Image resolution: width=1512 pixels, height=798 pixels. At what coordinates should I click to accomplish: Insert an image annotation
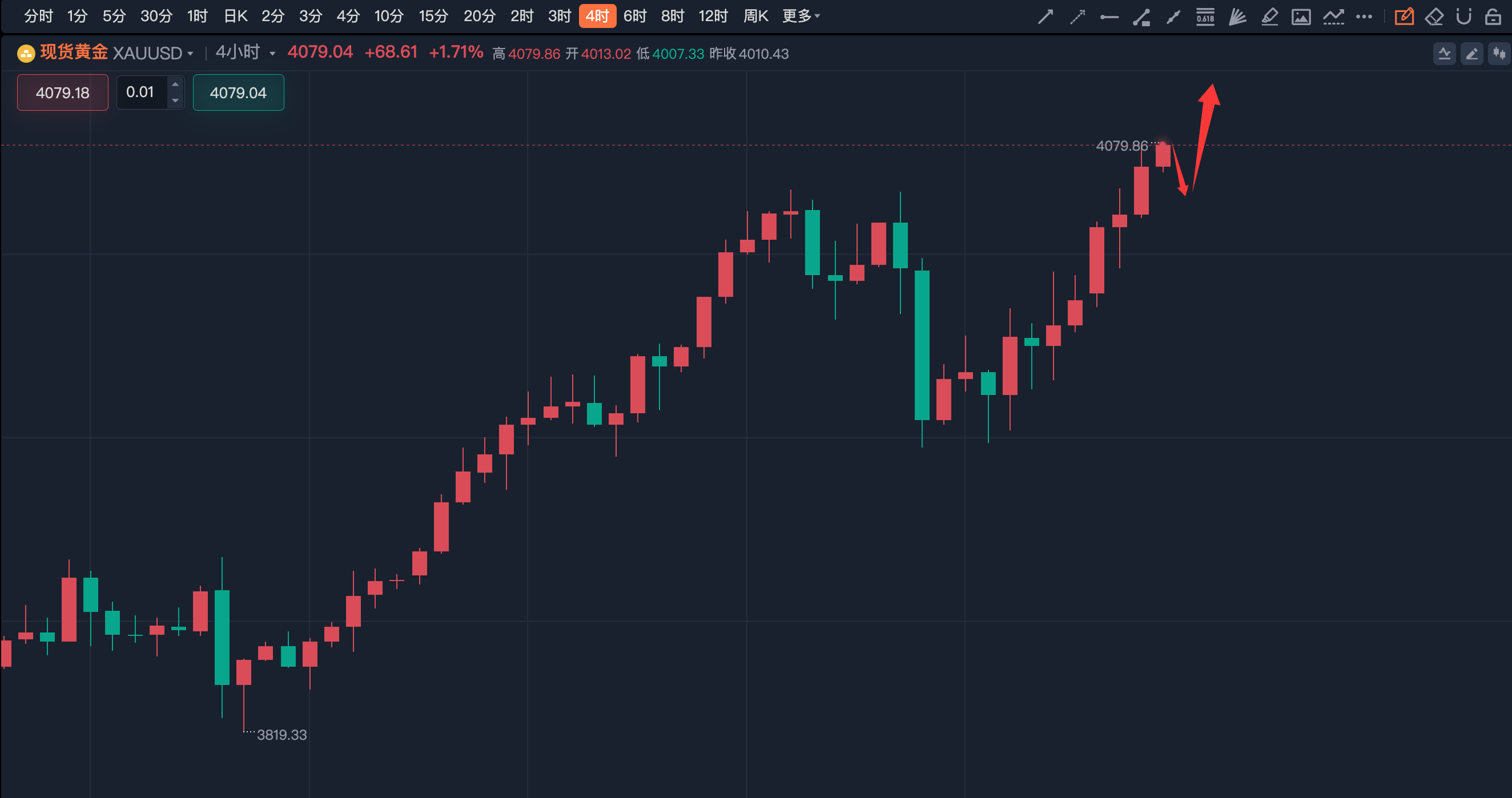[1301, 17]
